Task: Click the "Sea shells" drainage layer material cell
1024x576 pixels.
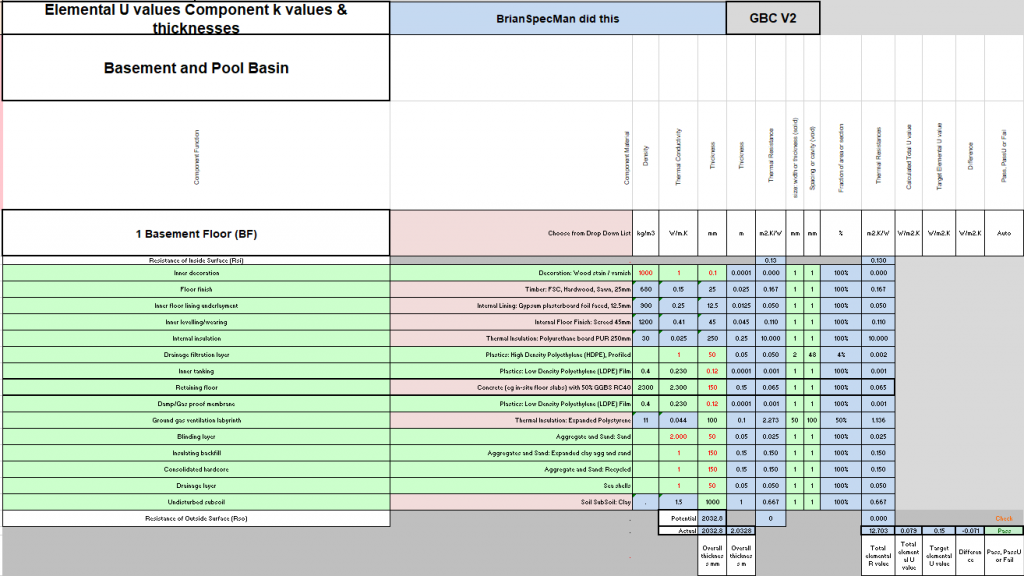Action: [x=511, y=486]
